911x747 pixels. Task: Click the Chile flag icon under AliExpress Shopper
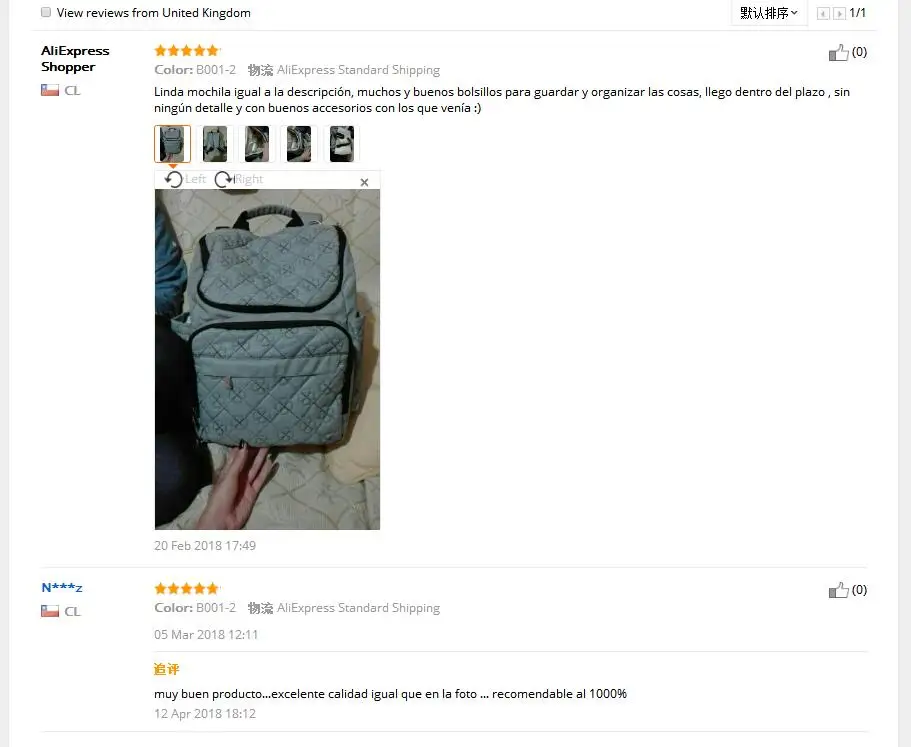coord(50,90)
